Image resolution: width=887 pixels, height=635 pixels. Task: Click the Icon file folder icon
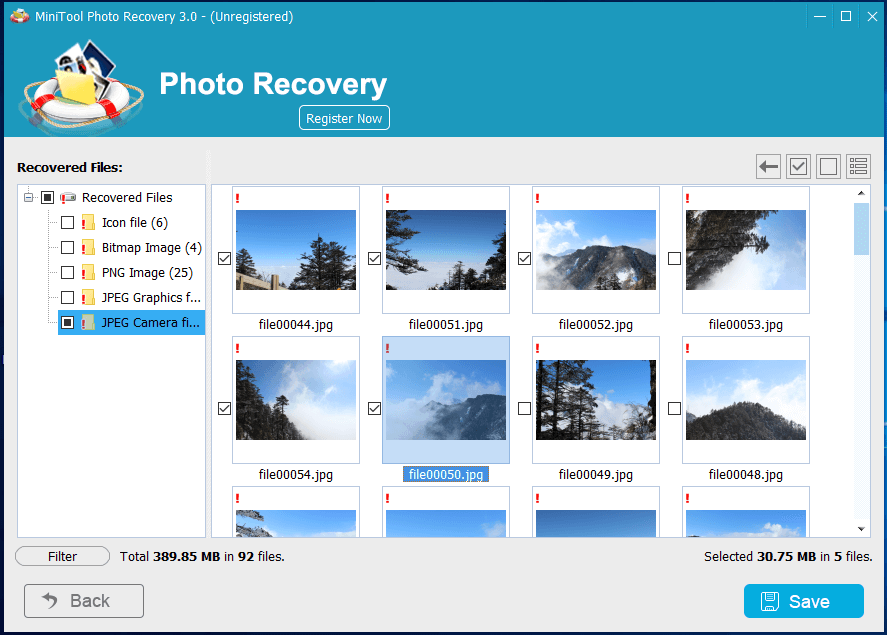pyautogui.click(x=88, y=223)
